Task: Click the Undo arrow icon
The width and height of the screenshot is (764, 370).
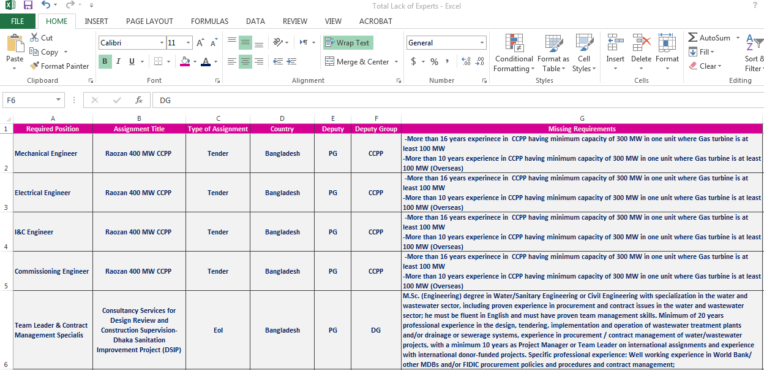Action: pyautogui.click(x=46, y=5)
